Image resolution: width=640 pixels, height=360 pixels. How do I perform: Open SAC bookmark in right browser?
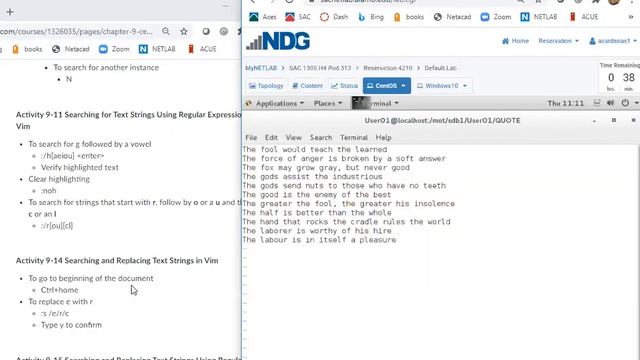298,17
